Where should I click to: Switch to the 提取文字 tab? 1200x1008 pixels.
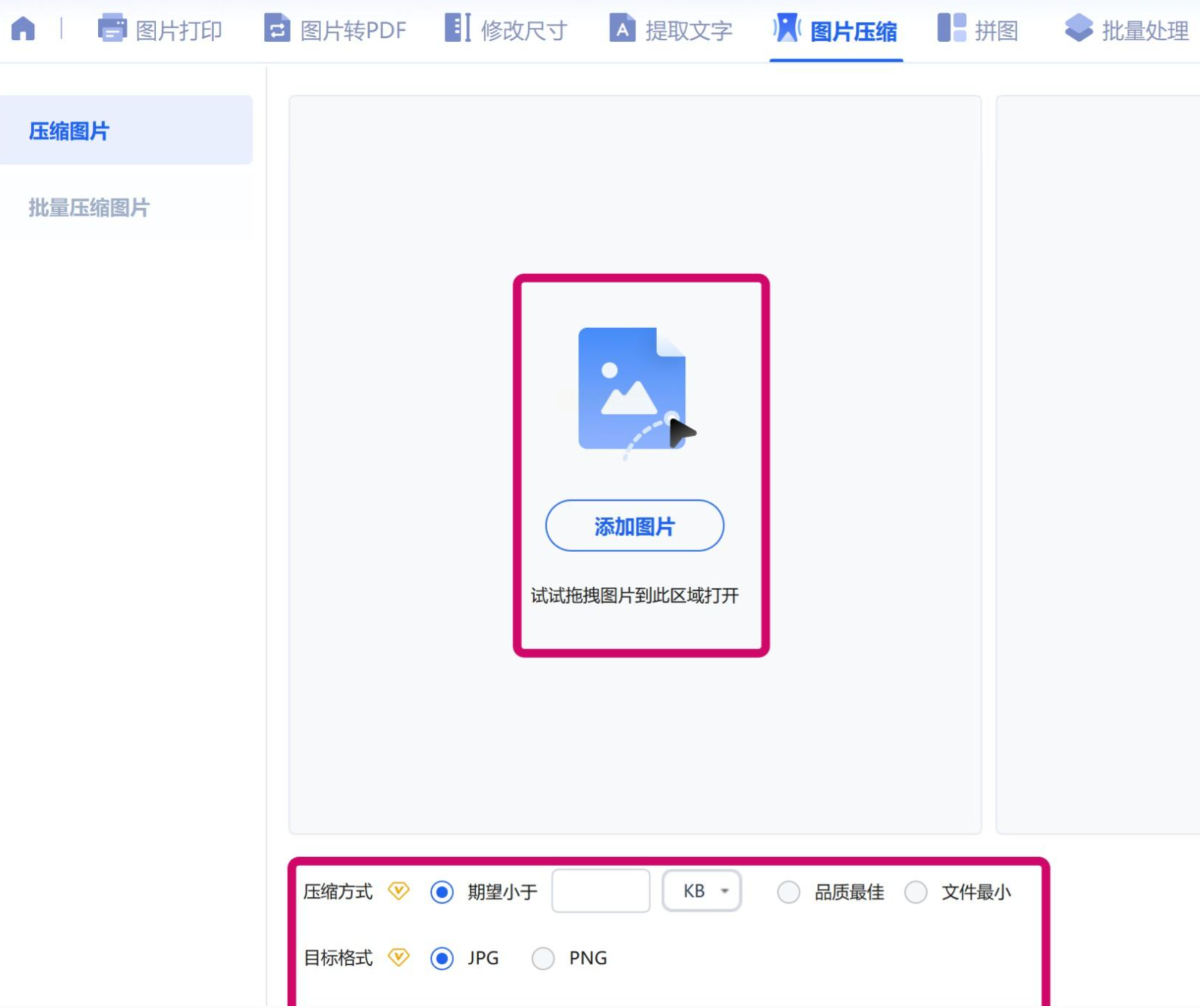[670, 30]
